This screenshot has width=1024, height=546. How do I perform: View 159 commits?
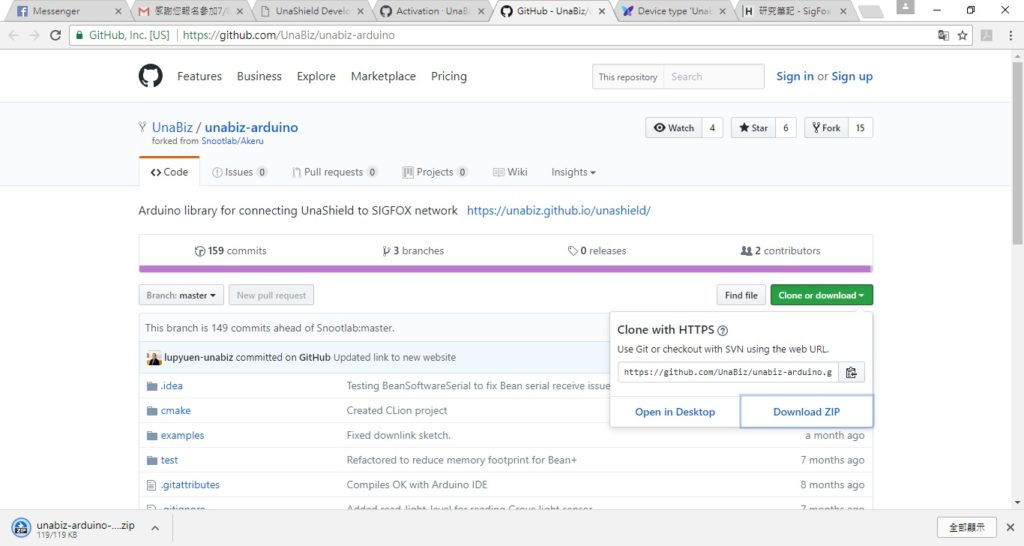231,251
